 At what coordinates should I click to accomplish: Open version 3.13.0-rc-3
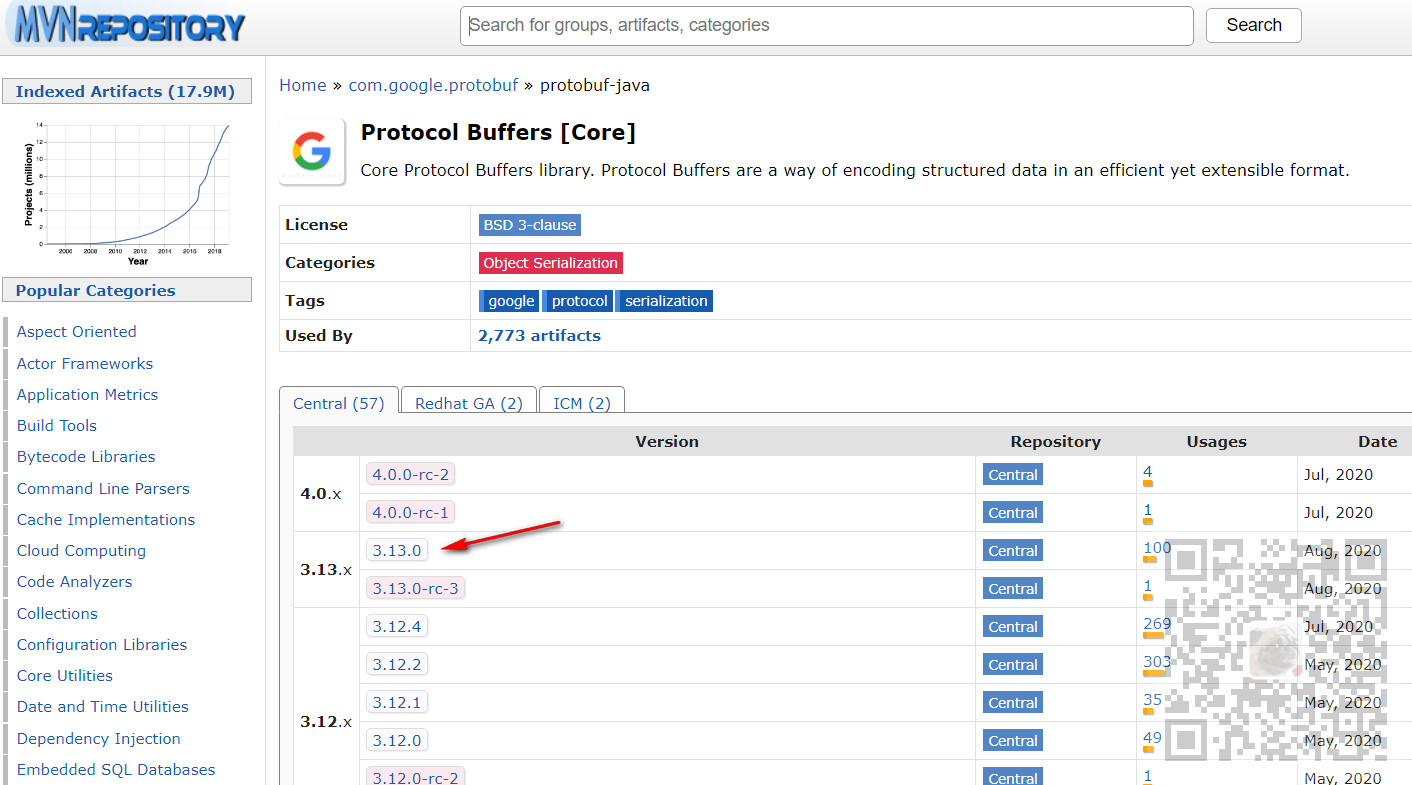(415, 588)
